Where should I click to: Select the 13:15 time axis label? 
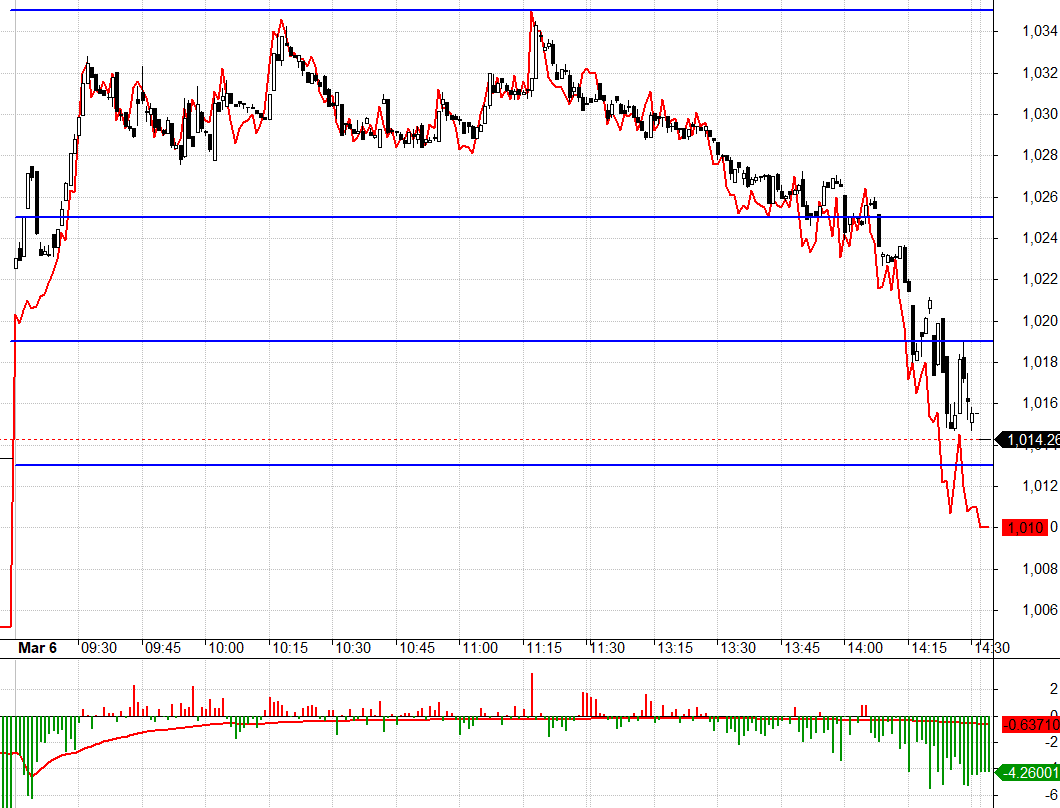671,648
